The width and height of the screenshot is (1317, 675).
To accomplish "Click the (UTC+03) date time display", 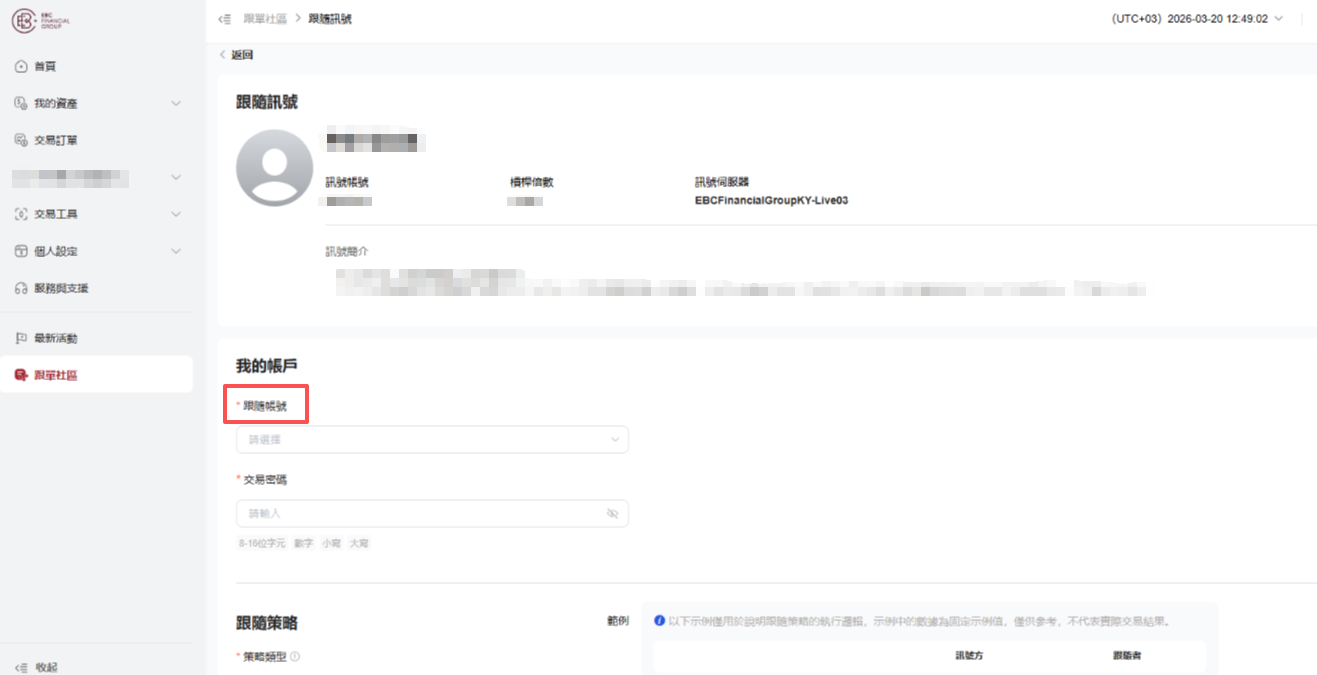I will (x=1190, y=19).
